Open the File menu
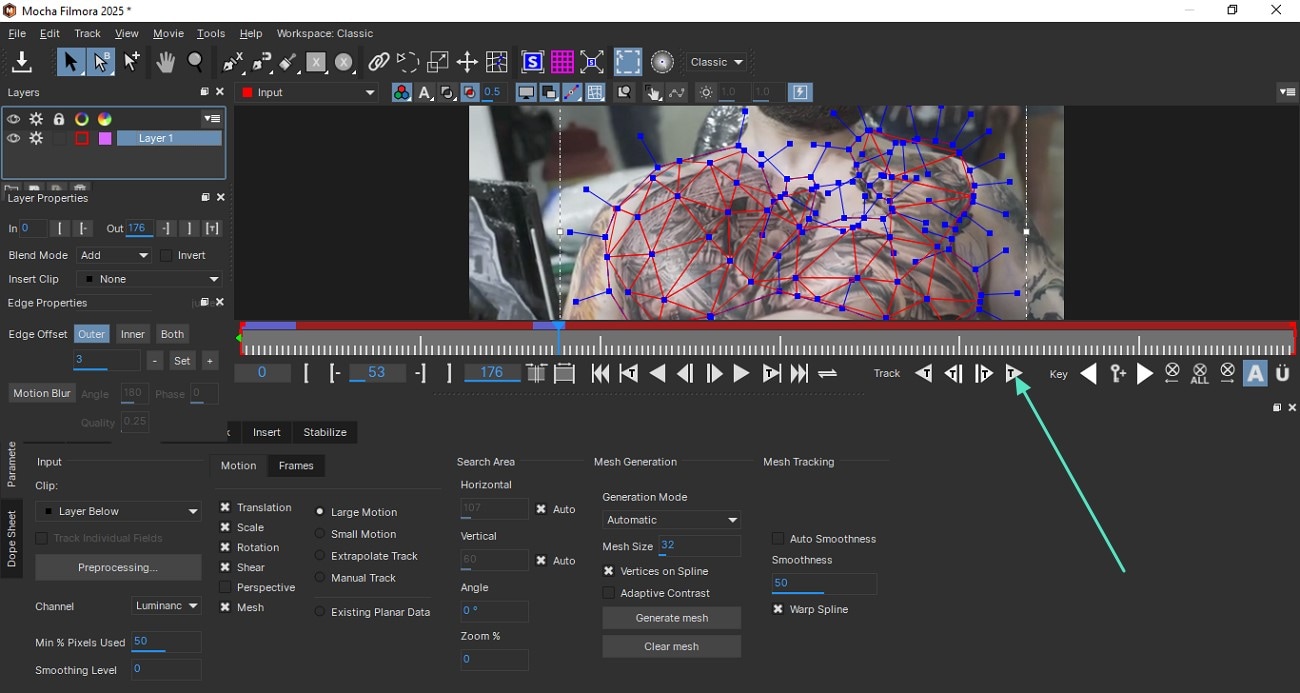 17,34
